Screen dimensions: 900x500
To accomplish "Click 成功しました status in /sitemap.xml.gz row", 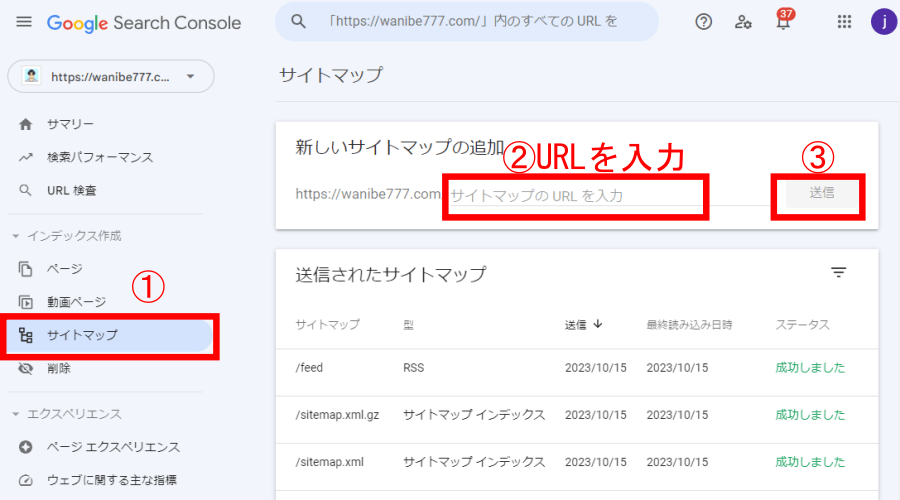I will coord(810,415).
